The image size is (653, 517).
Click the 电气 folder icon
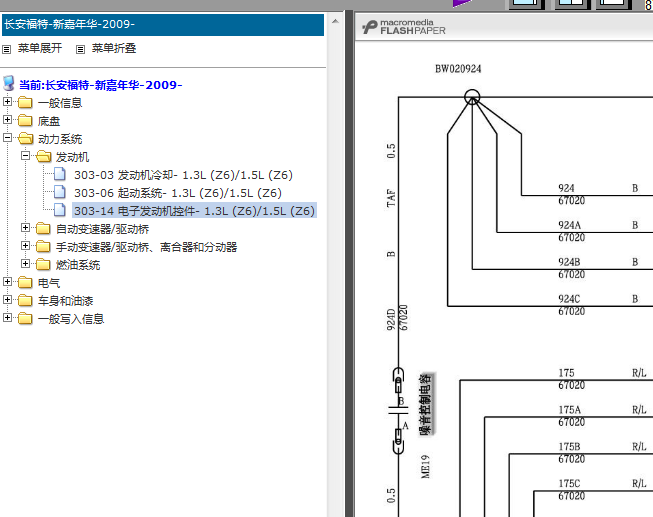25,282
